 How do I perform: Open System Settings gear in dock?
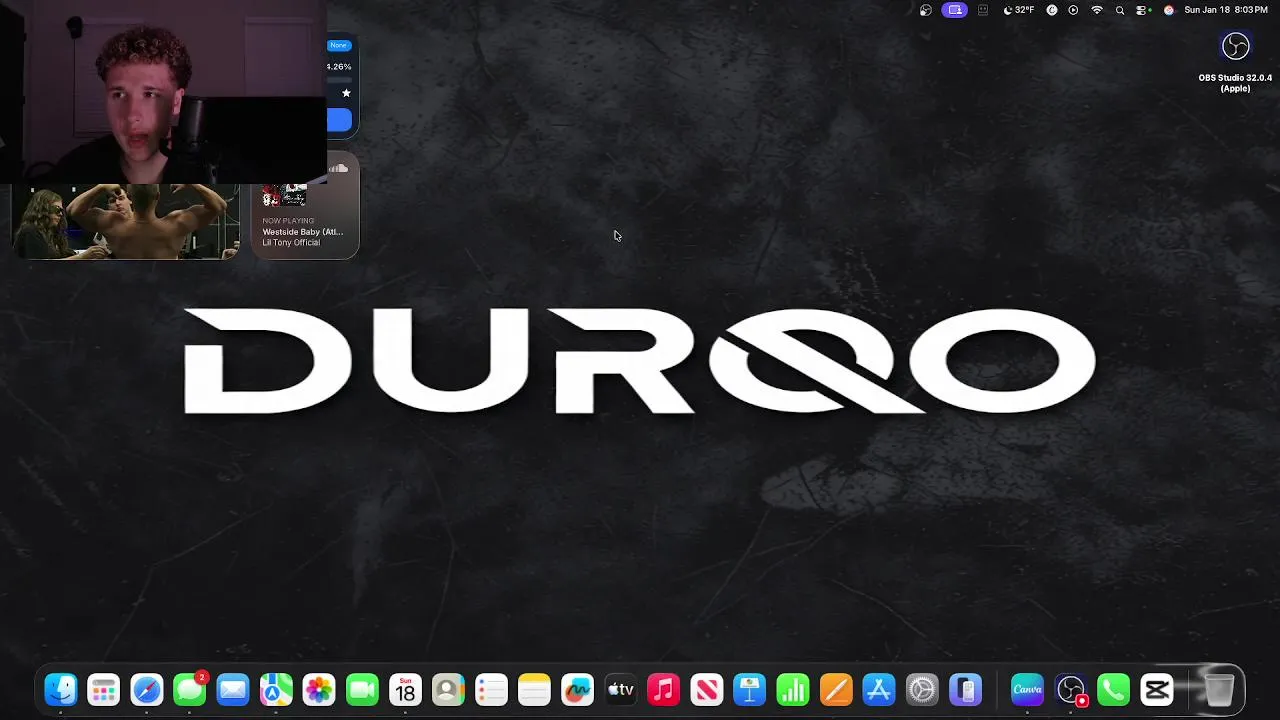(921, 690)
